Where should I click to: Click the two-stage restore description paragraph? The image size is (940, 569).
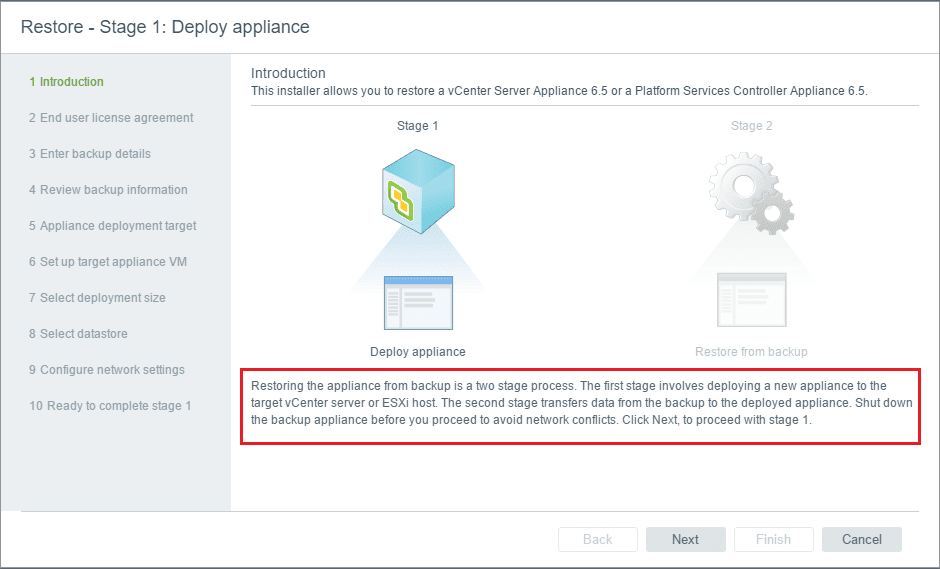(580, 403)
